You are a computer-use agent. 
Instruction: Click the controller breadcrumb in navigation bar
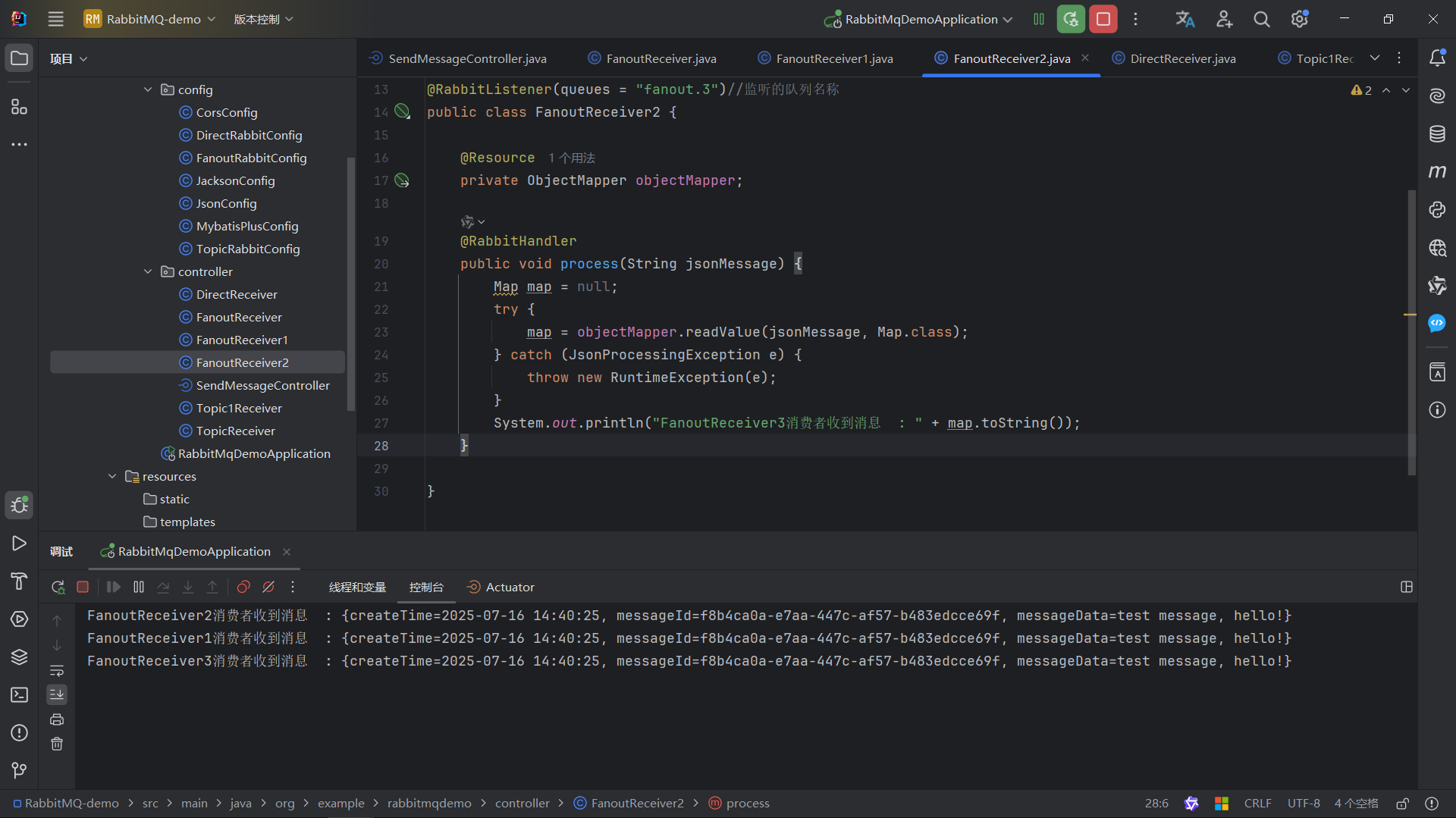(x=522, y=803)
